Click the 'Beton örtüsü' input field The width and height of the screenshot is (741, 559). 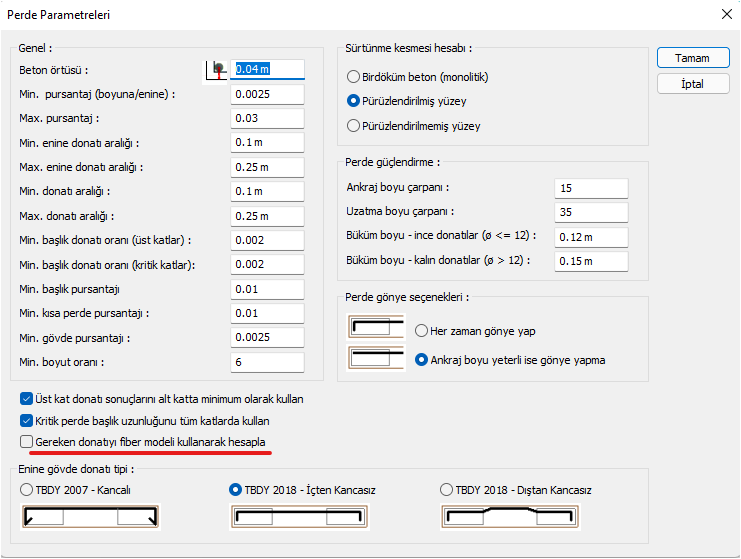pyautogui.click(x=267, y=70)
